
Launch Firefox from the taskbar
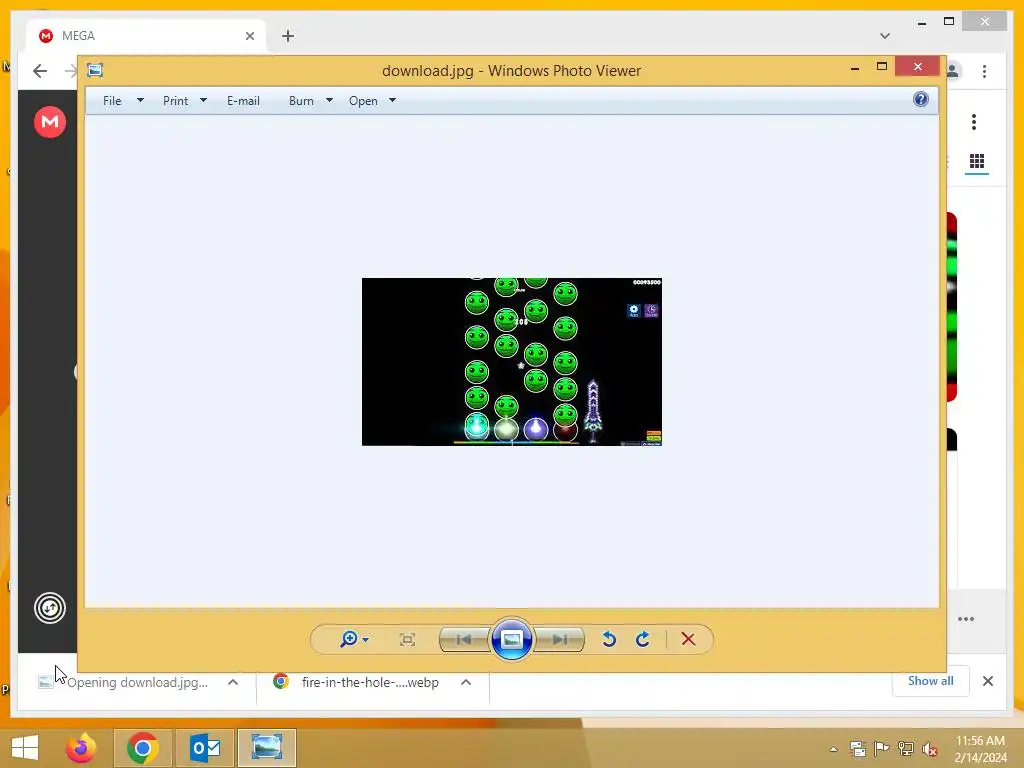point(82,748)
